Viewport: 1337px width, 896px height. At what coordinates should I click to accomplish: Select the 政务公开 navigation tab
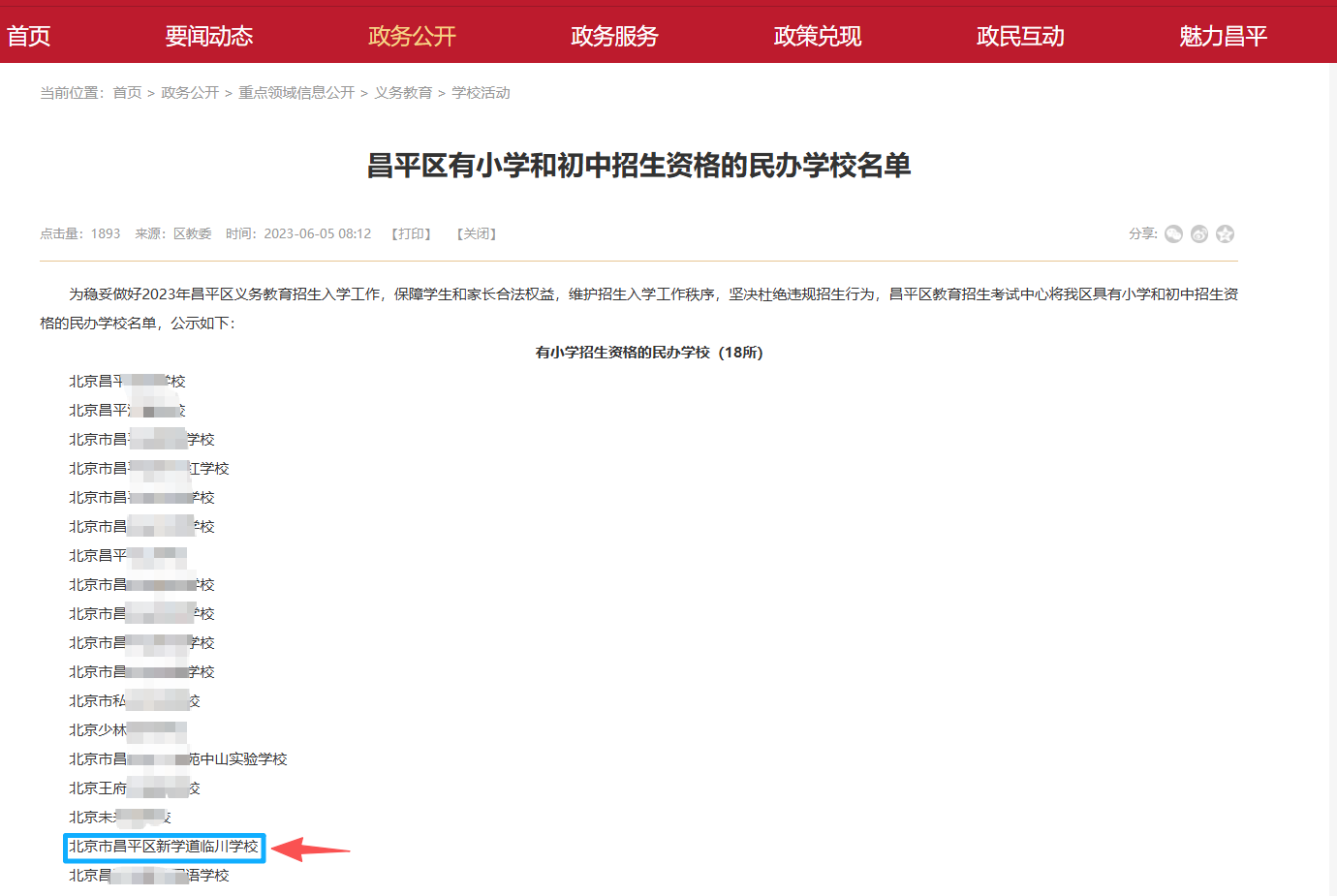click(x=412, y=37)
